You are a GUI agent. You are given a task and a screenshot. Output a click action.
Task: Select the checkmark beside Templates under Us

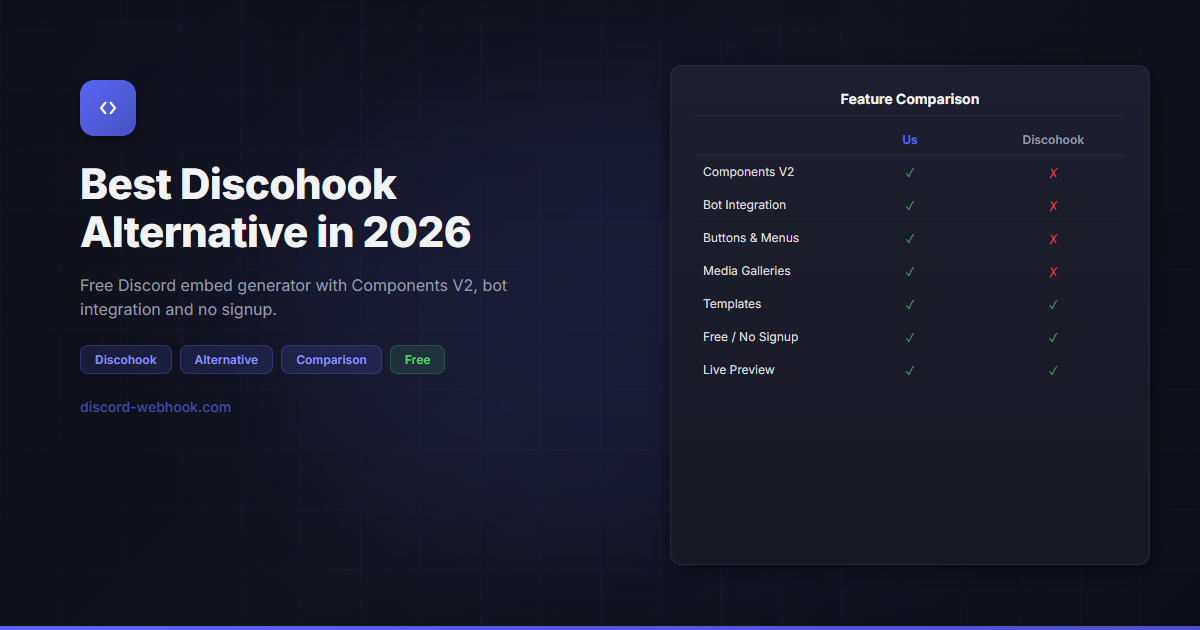(909, 304)
